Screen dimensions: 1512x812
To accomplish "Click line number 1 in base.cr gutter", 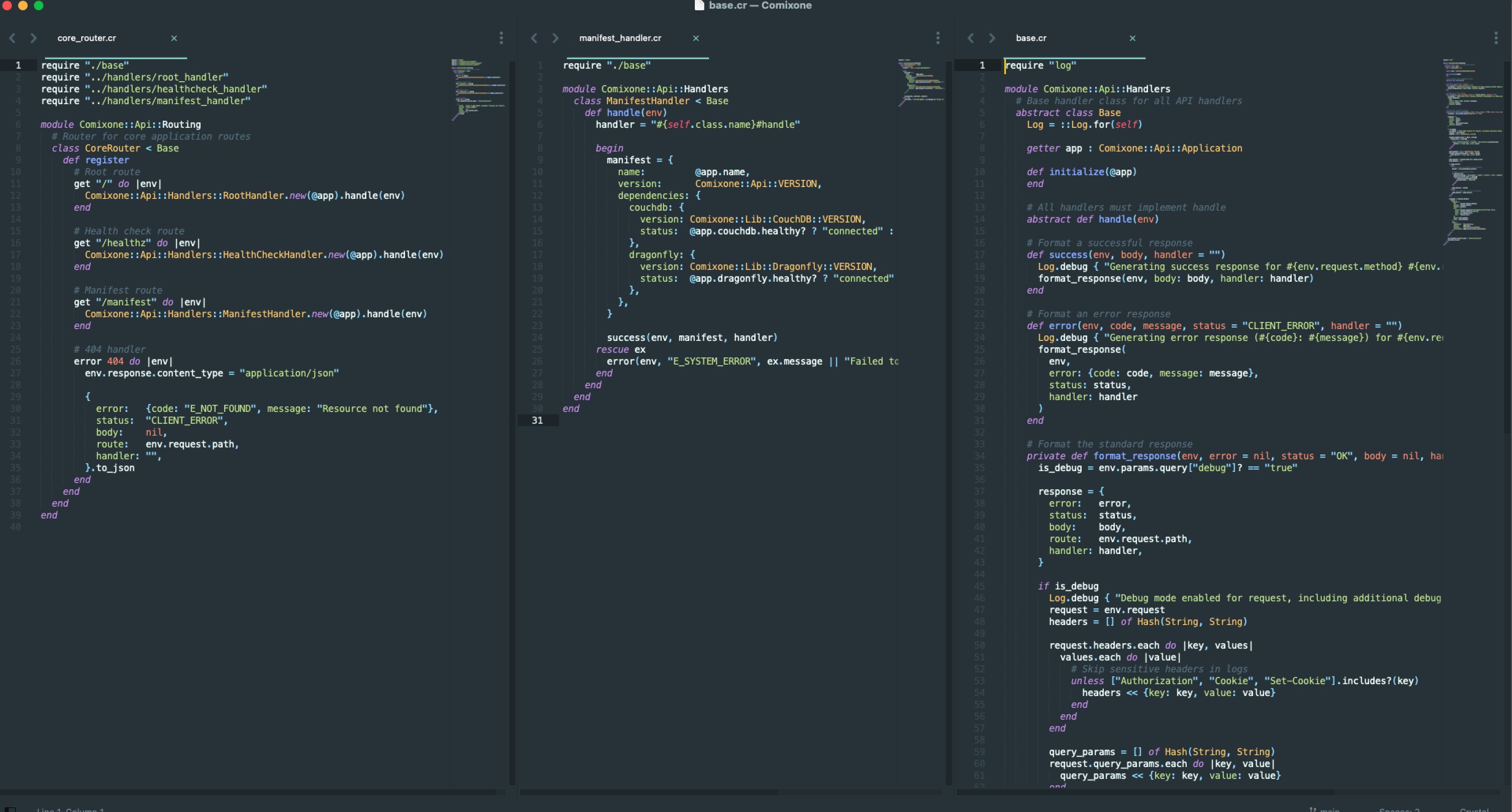I will tap(982, 65).
